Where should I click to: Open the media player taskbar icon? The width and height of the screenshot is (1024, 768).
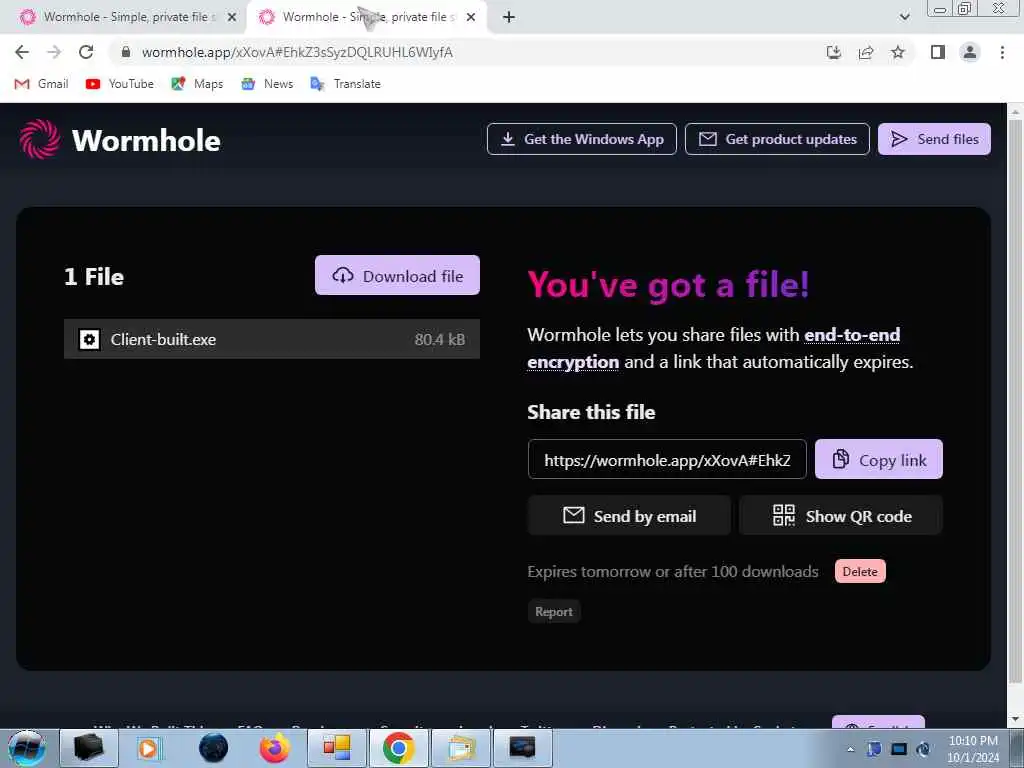149,748
